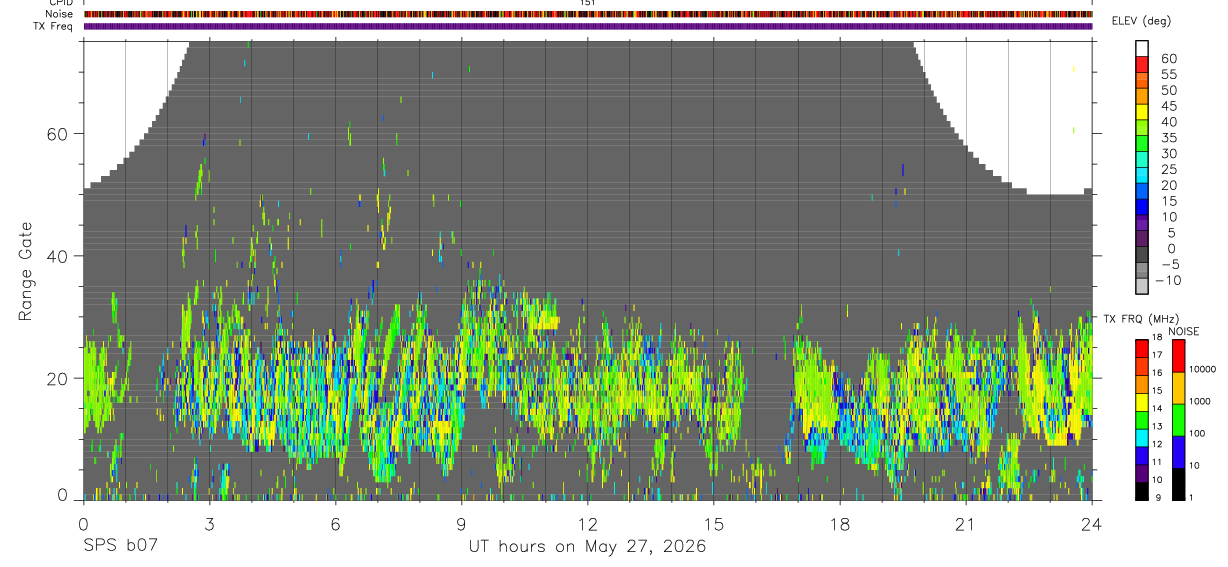Click the white top box of elevation colorbar

[x=1142, y=48]
